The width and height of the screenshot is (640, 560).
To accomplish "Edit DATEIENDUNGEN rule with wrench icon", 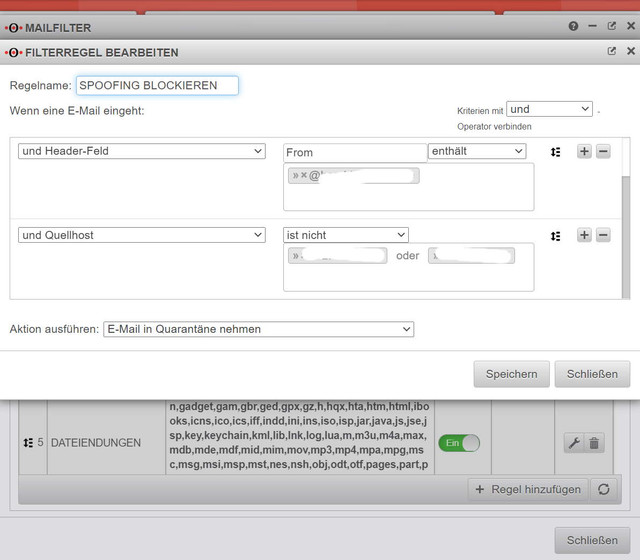I will [x=574, y=443].
